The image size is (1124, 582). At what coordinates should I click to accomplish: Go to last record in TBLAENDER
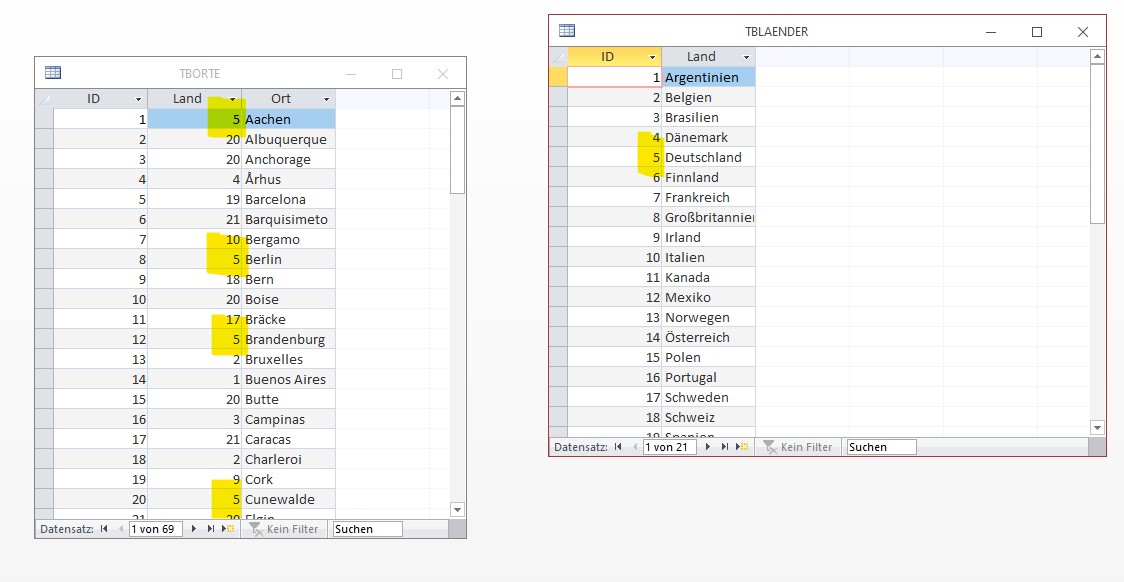click(x=725, y=447)
